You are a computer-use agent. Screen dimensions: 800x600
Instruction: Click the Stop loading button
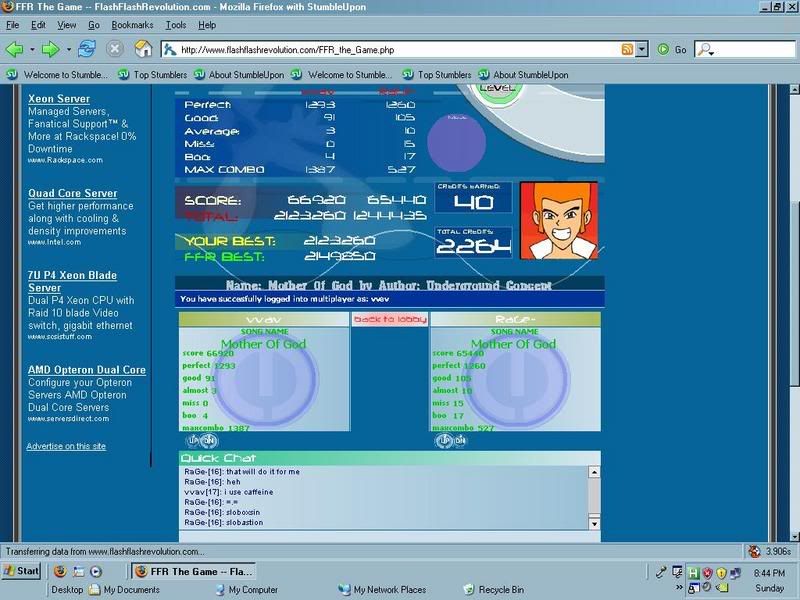(115, 48)
